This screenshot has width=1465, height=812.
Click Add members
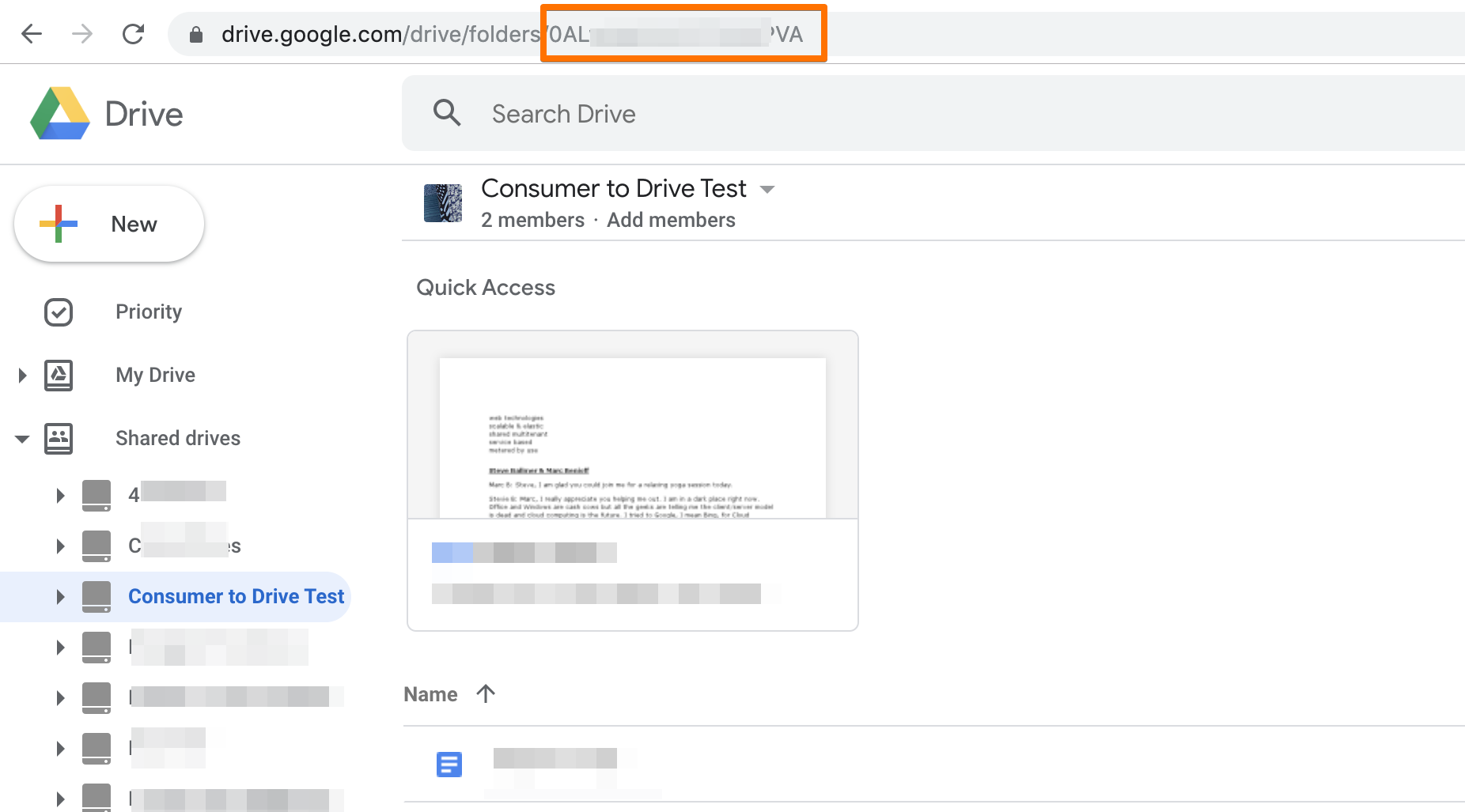coord(671,220)
